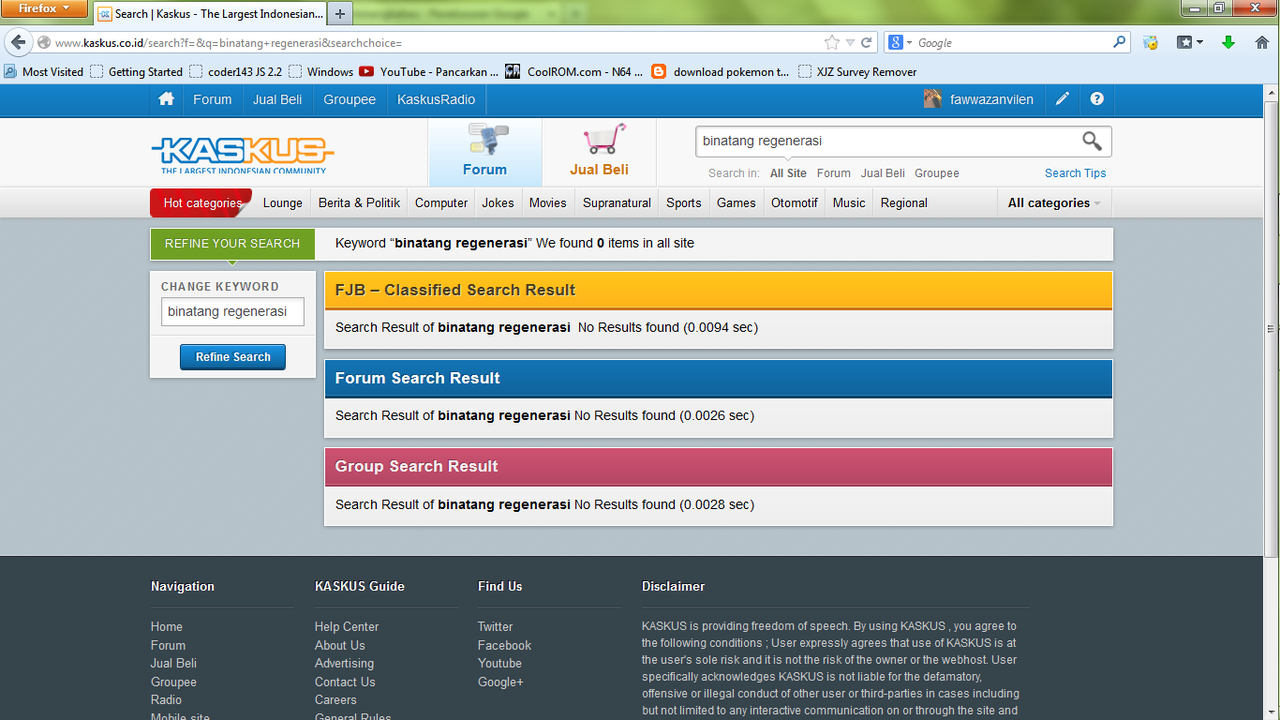Screen dimensions: 1280x720
Task: Open search engine selector dropdown arrow
Action: click(909, 43)
